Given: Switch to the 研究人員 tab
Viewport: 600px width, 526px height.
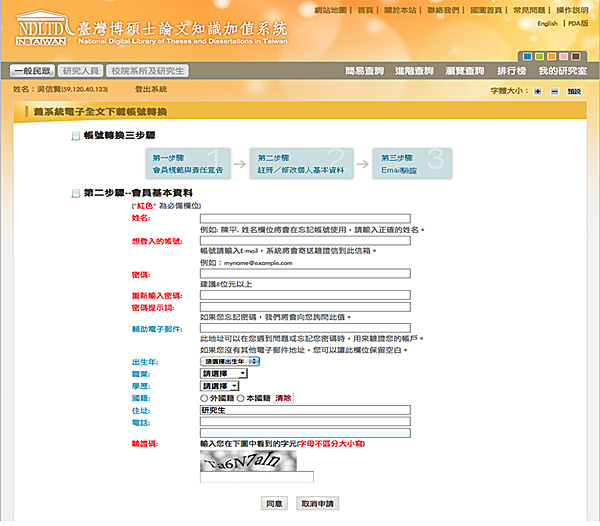Looking at the screenshot, I should [80, 71].
